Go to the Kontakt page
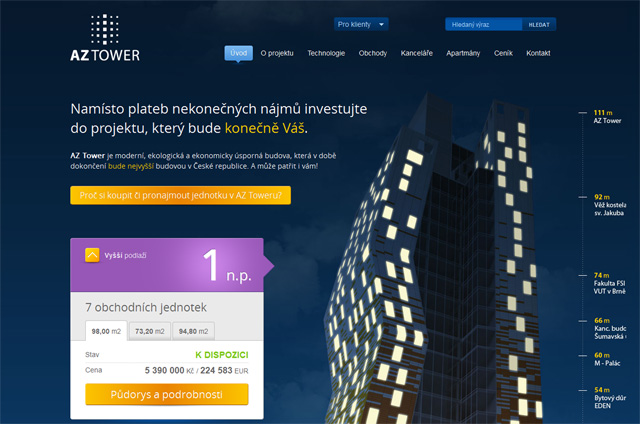The width and height of the screenshot is (640, 424). coord(538,53)
